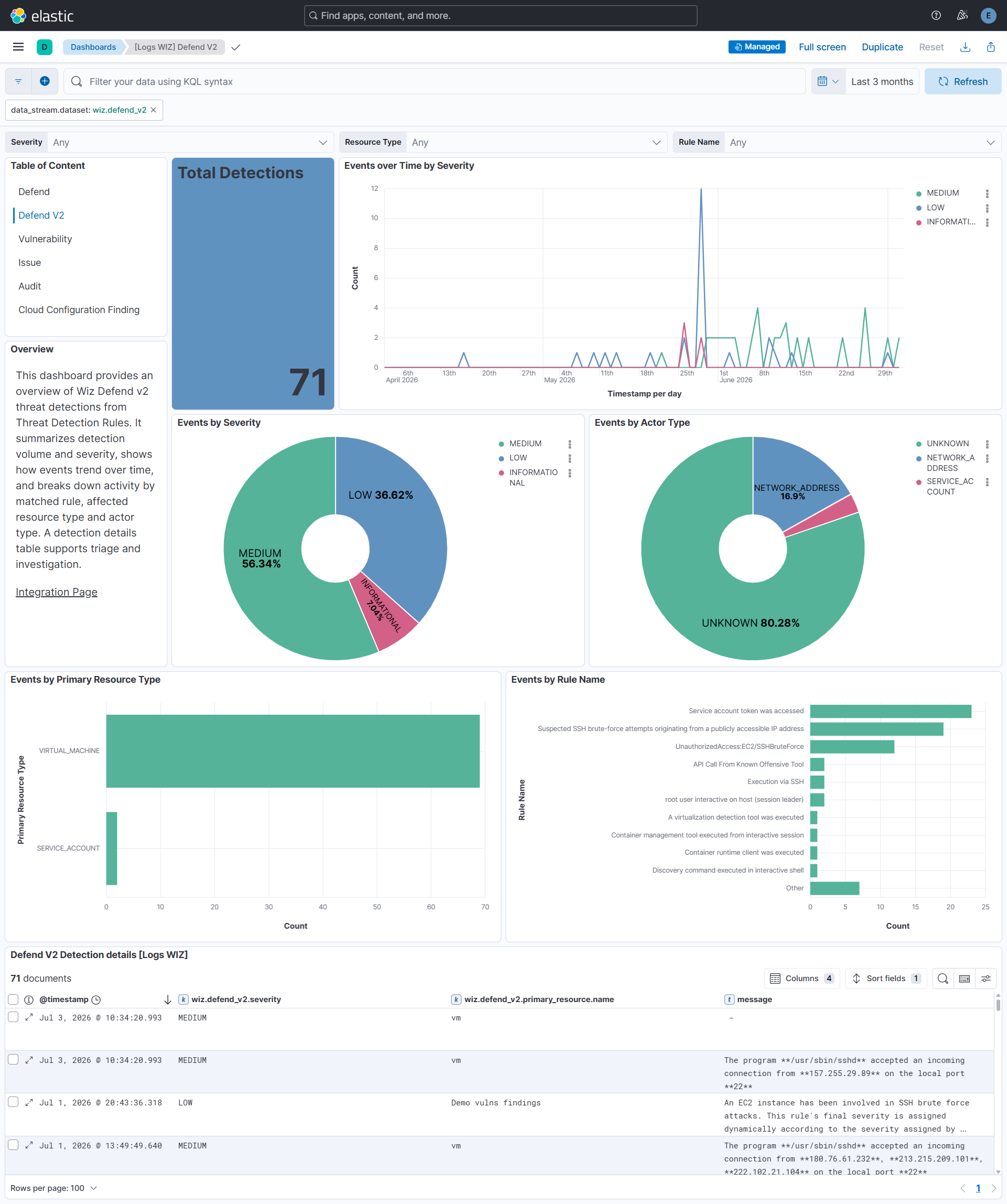Click the share dashboard icon
The height and width of the screenshot is (1204, 1007).
[991, 47]
